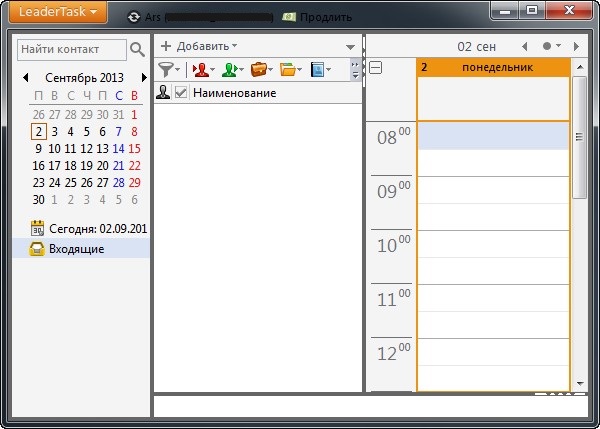600x429 pixels.
Task: Click the green person filter icon
Action: 230,69
